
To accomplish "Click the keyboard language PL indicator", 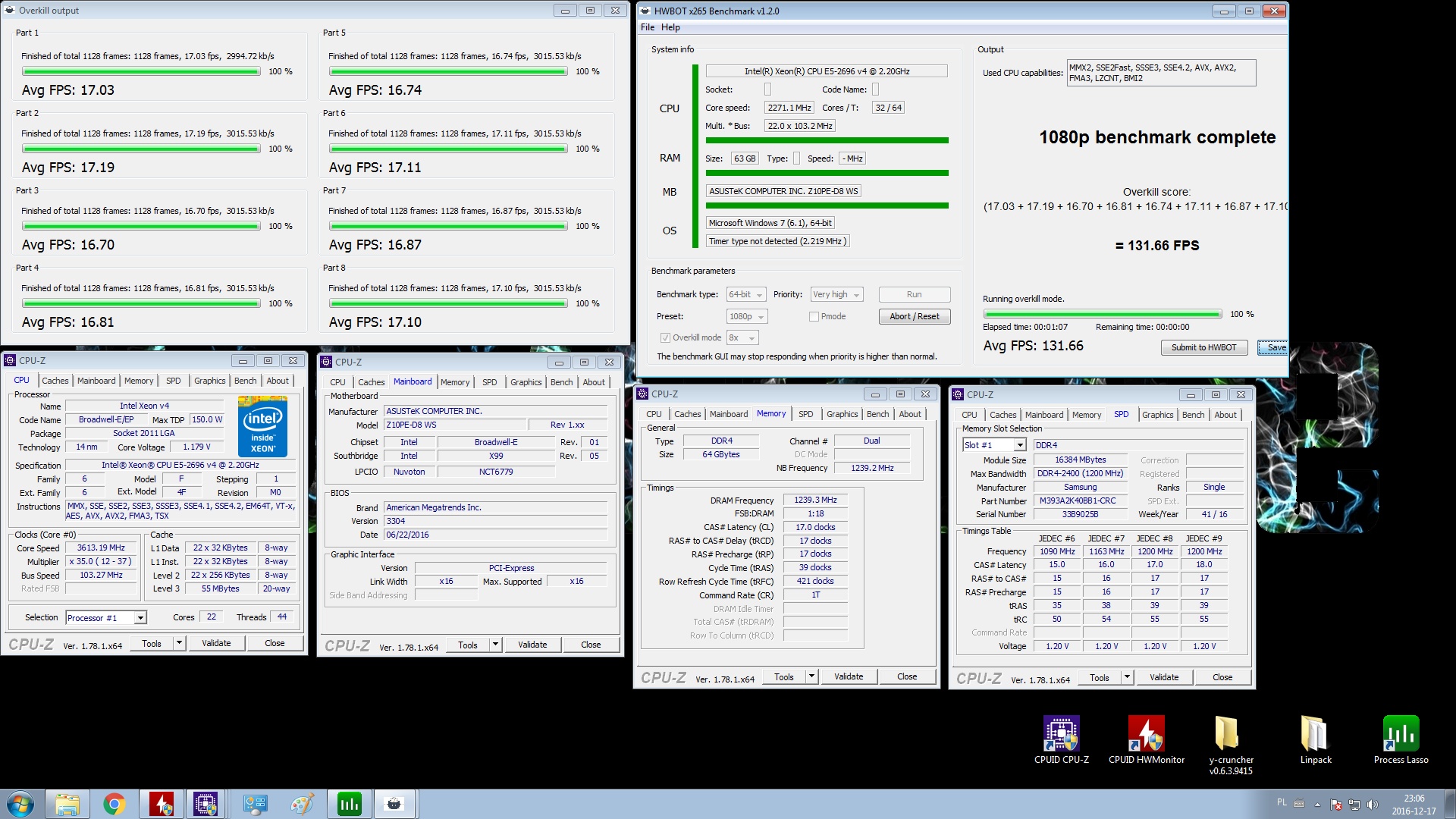I will click(x=1282, y=802).
